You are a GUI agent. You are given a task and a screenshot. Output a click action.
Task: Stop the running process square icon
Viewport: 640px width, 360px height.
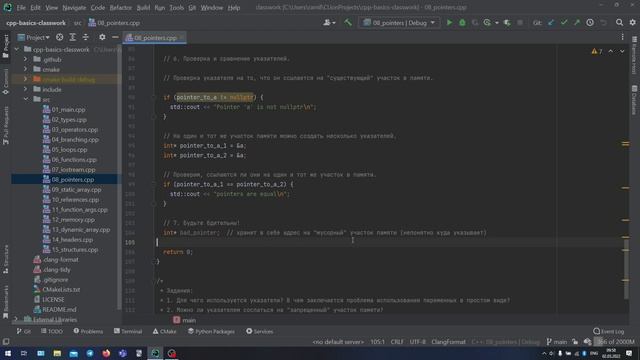pyautogui.click(x=520, y=23)
